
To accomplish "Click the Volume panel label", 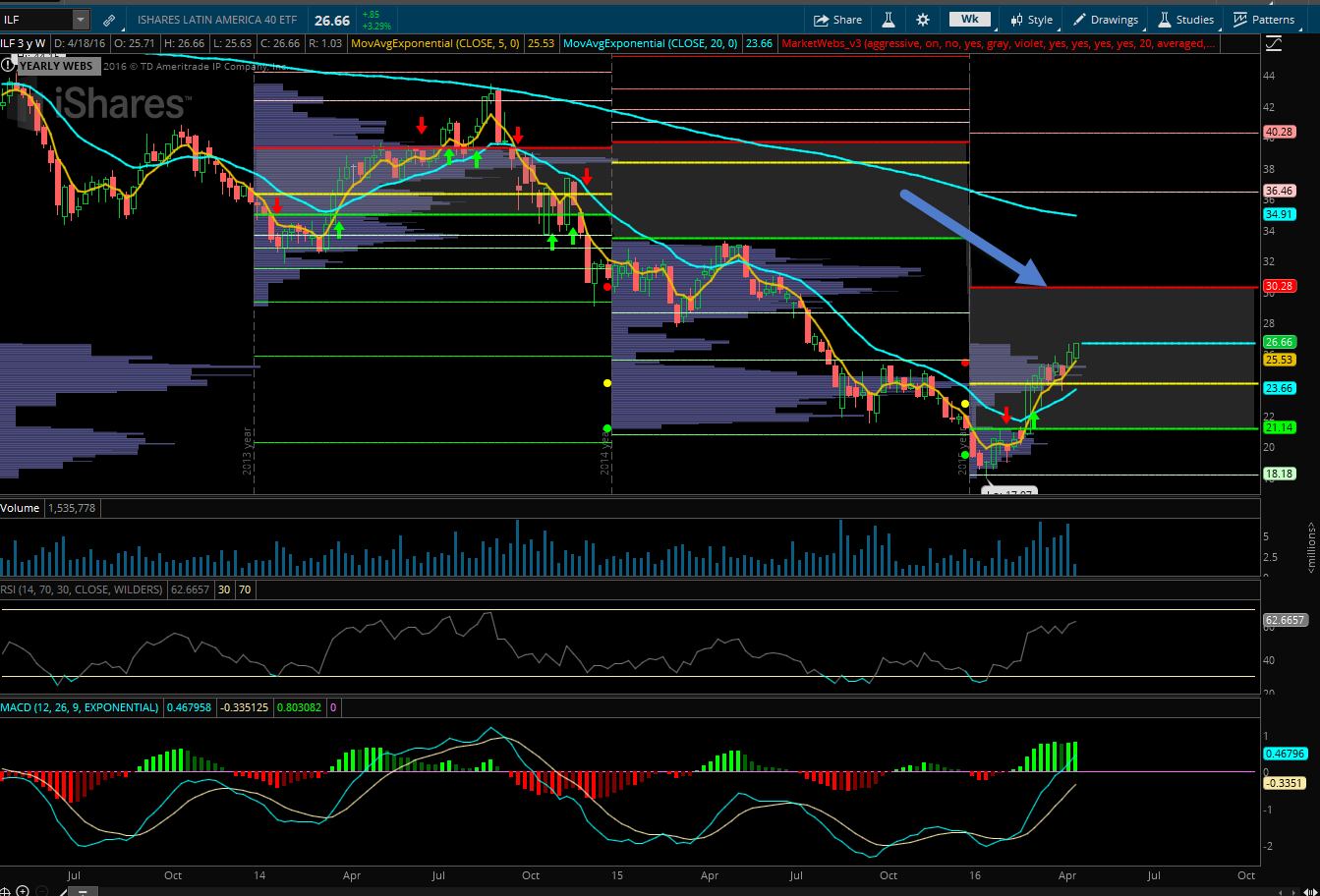I will coord(21,508).
